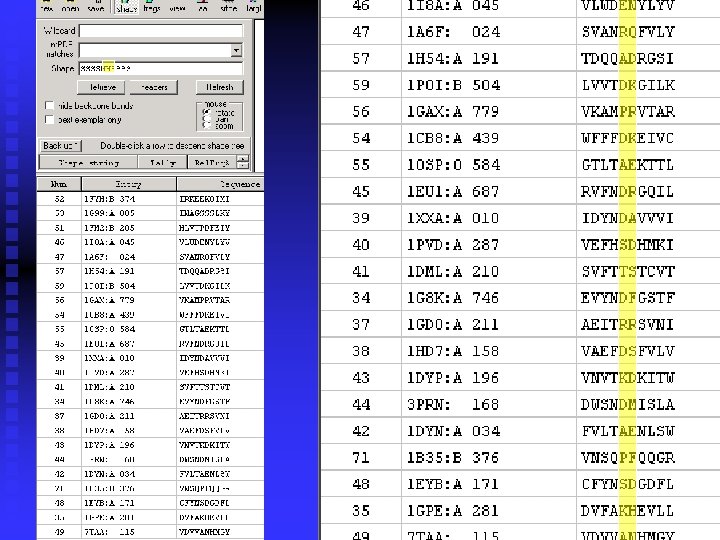Choose the 'zoom' mouse mode radio

[x=207, y=125]
